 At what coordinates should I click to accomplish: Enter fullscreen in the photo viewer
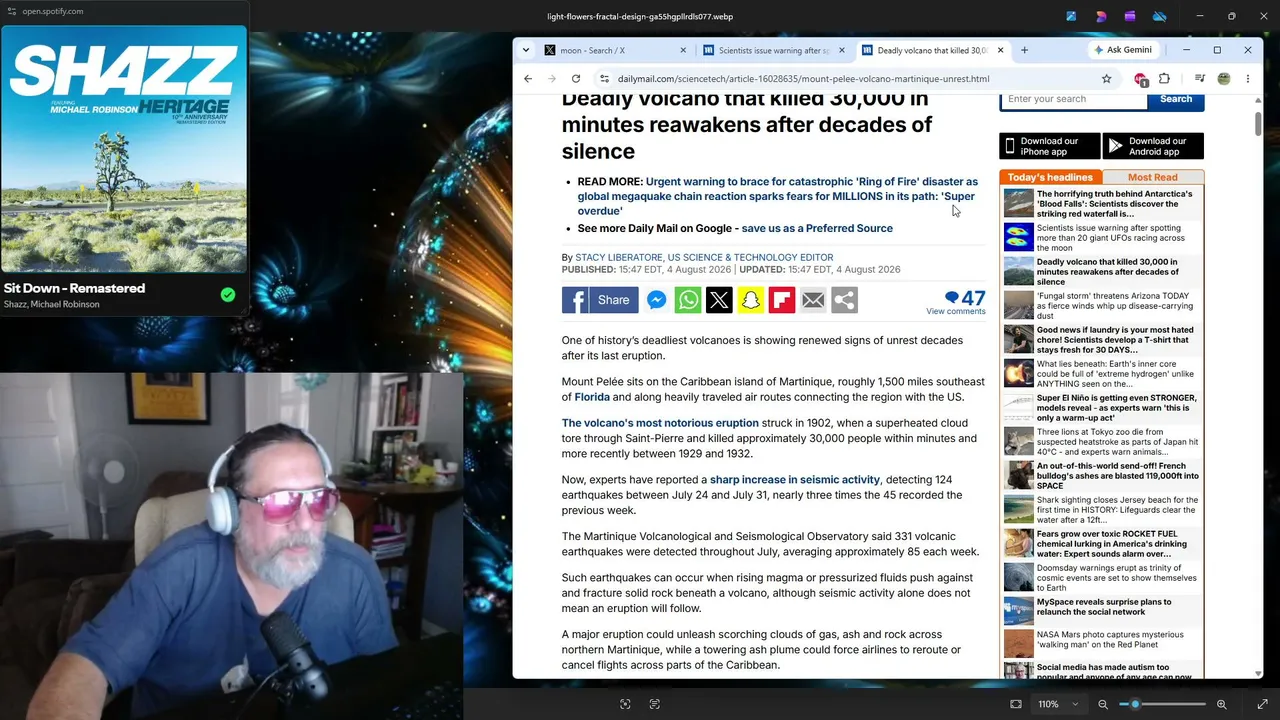[x=1262, y=704]
